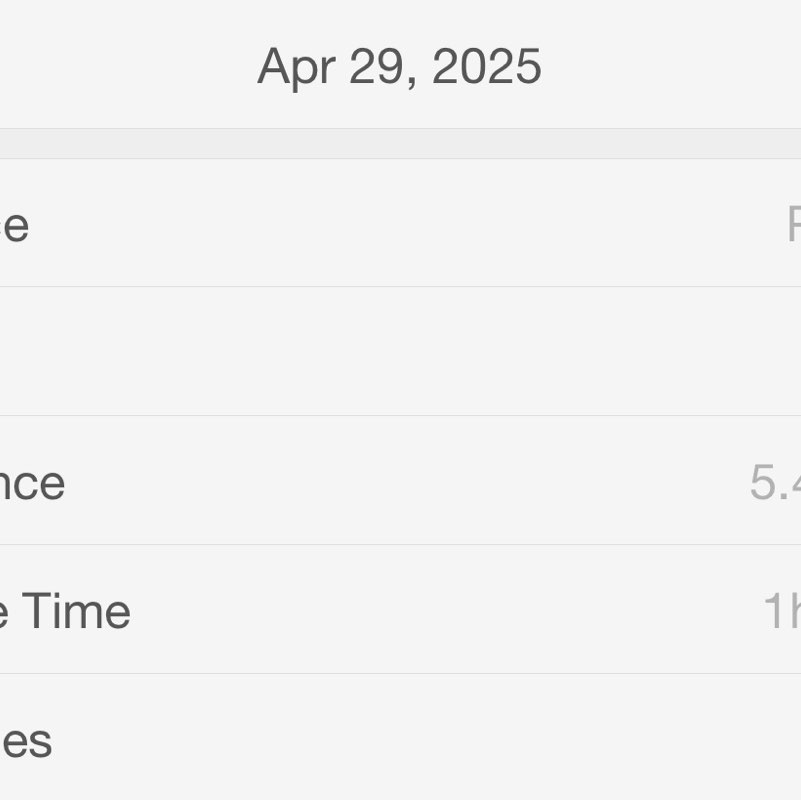The width and height of the screenshot is (801, 800).
Task: Click the cut-off "F" value in the first row
Action: [792, 225]
